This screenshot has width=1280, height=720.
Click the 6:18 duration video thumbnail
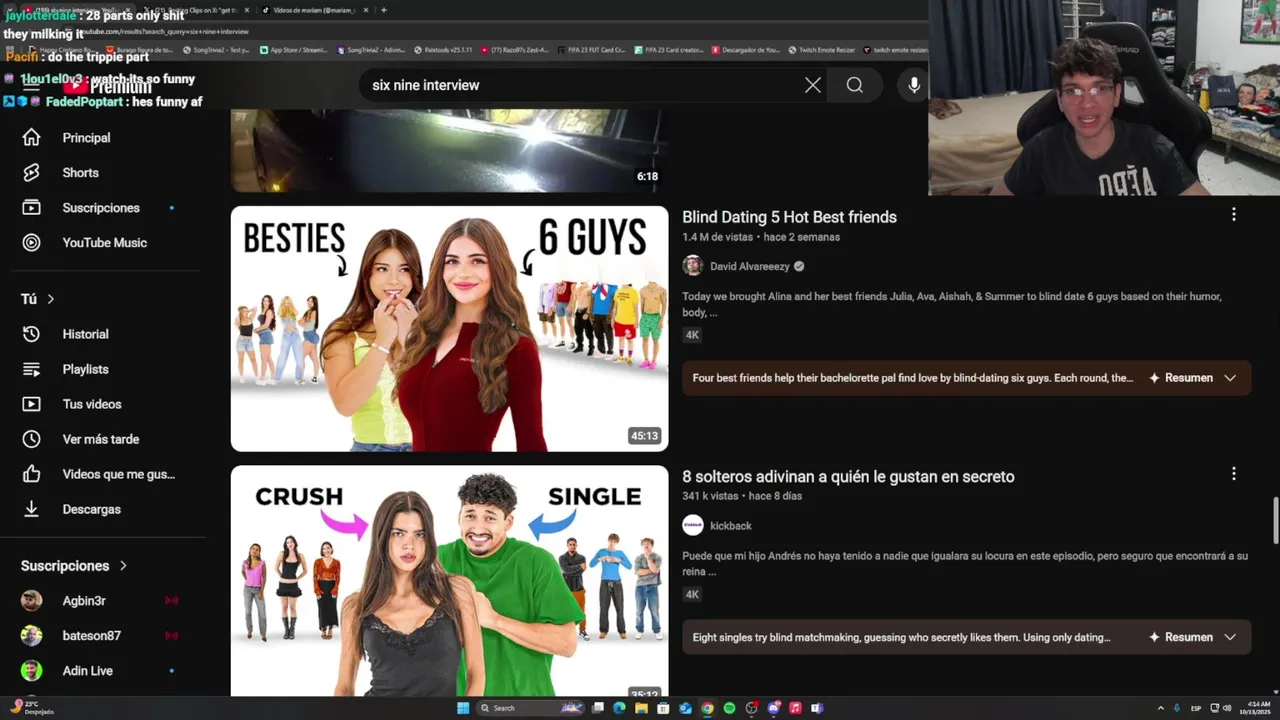449,150
